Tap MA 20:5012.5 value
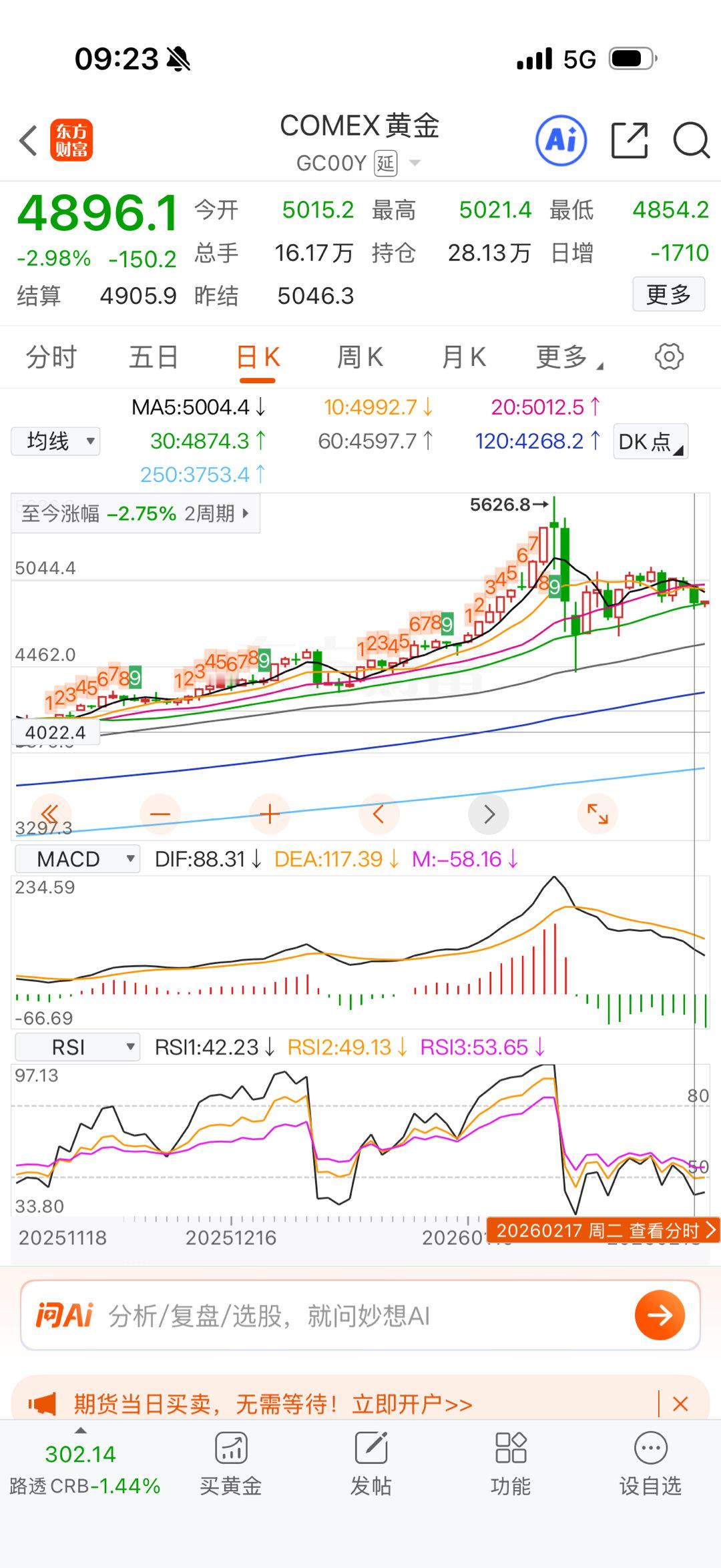The width and height of the screenshot is (721, 1568). click(x=545, y=407)
